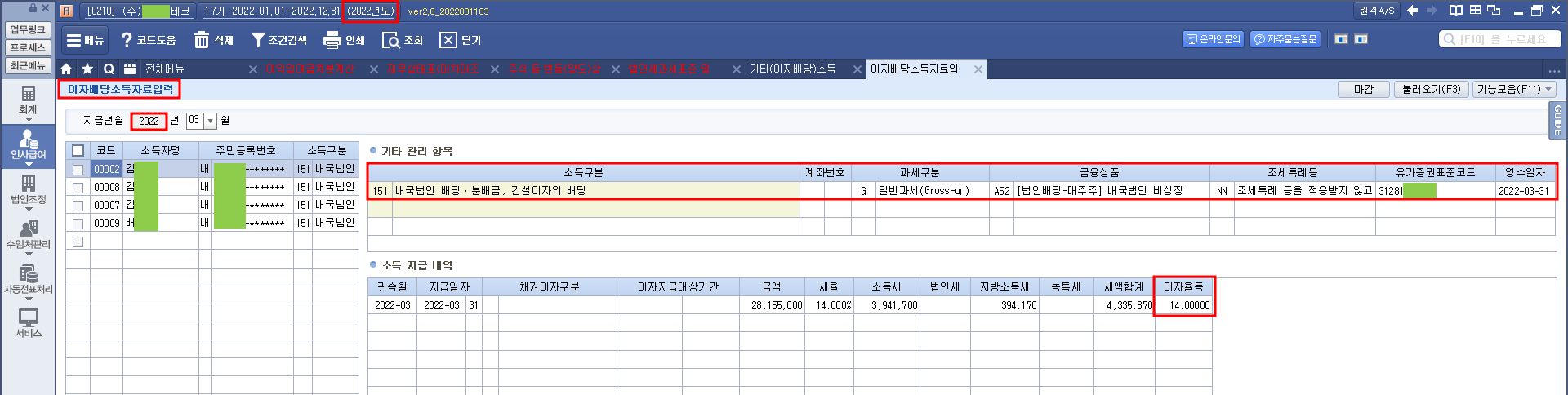Viewport: 1568px width, 395px height.
Task: Click the forward arrow in title bar
Action: pos(1432,11)
